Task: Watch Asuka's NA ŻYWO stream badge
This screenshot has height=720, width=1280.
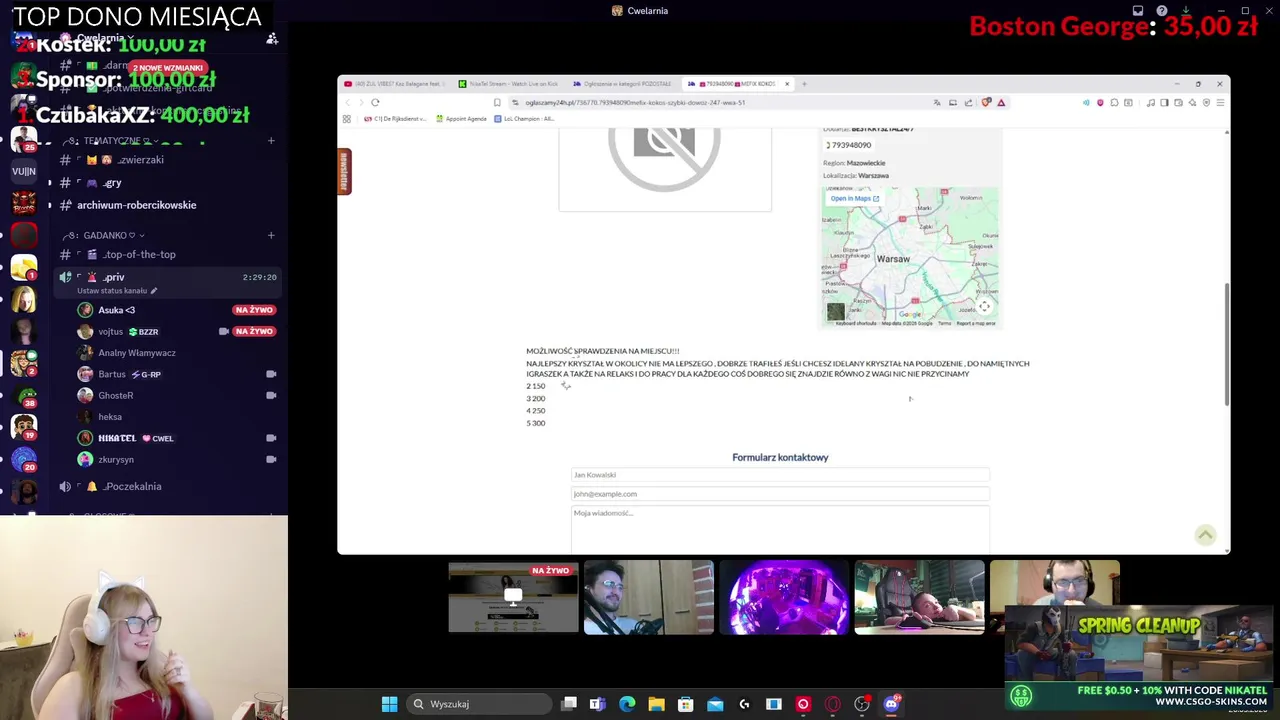Action: 253,310
